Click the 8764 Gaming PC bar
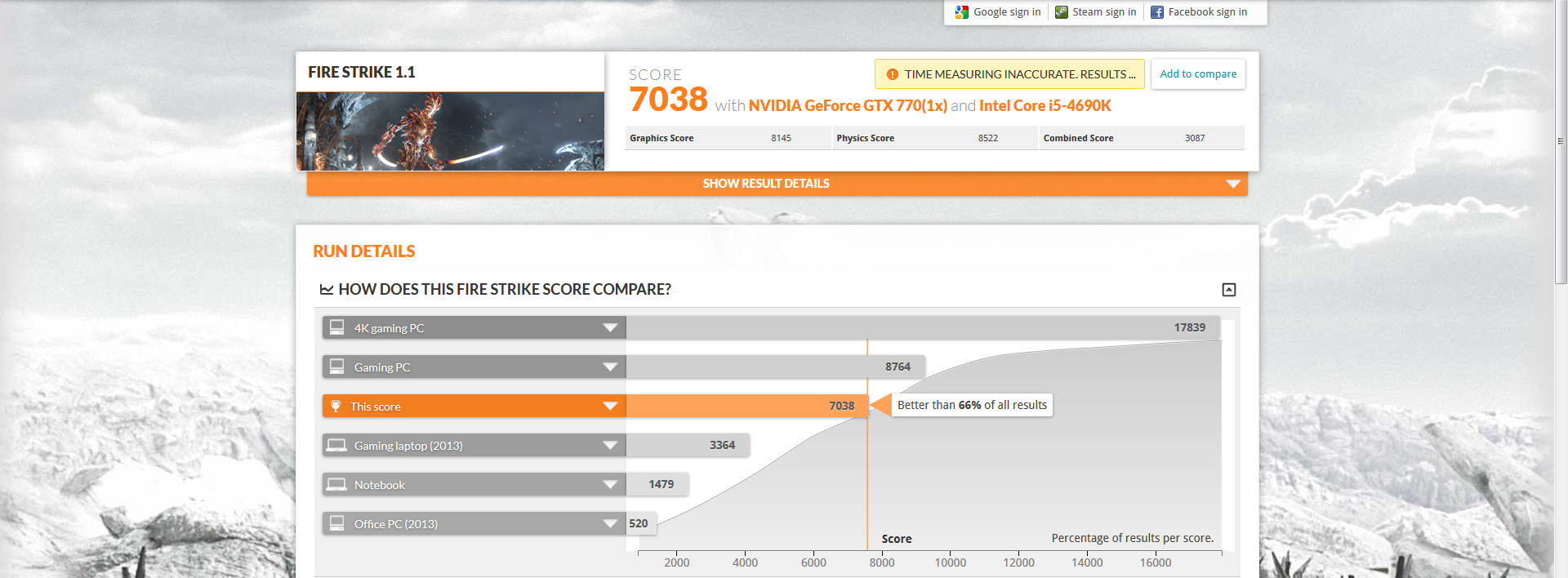1568x578 pixels. [775, 367]
